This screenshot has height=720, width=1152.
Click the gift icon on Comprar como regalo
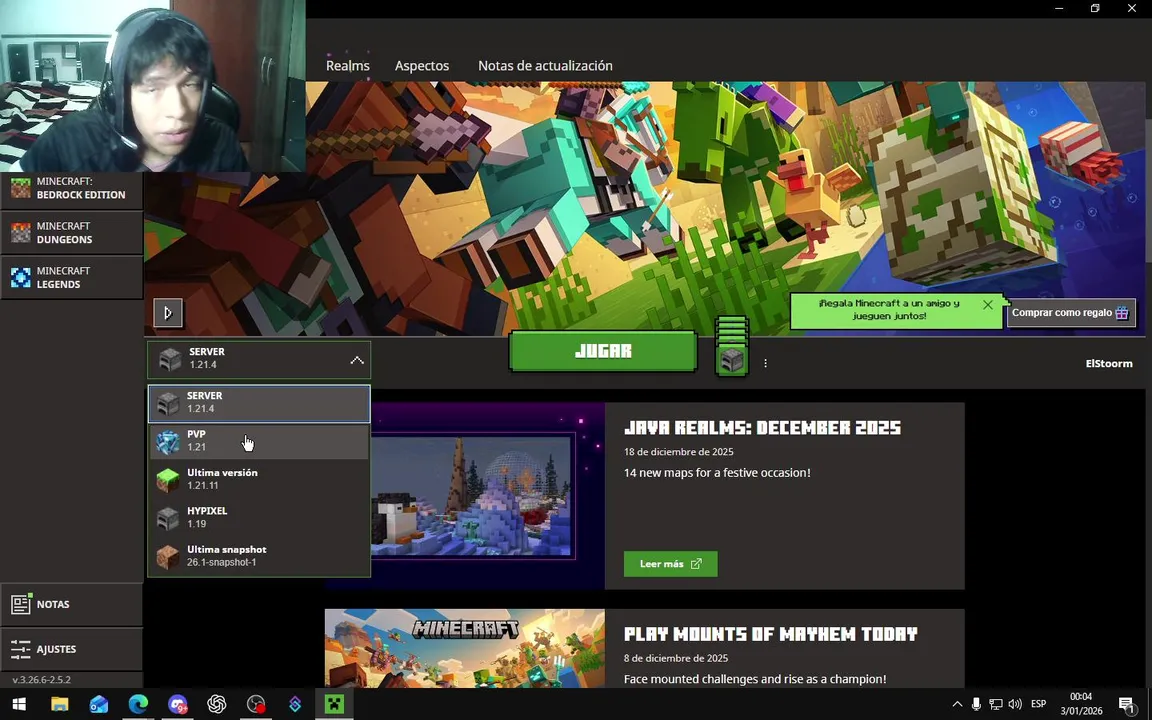(1122, 313)
